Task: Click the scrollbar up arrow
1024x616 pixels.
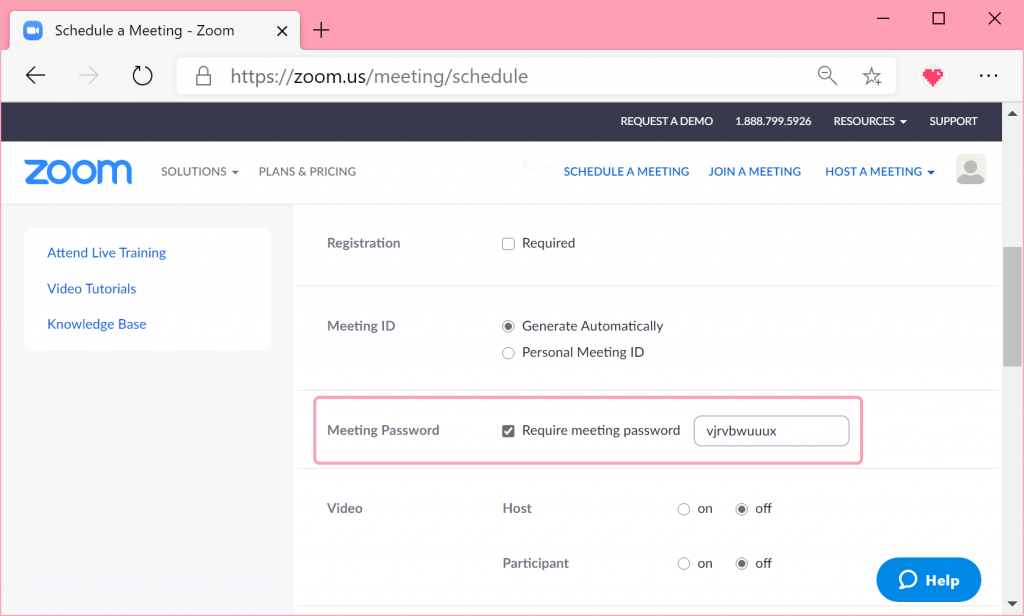Action: tap(1012, 113)
